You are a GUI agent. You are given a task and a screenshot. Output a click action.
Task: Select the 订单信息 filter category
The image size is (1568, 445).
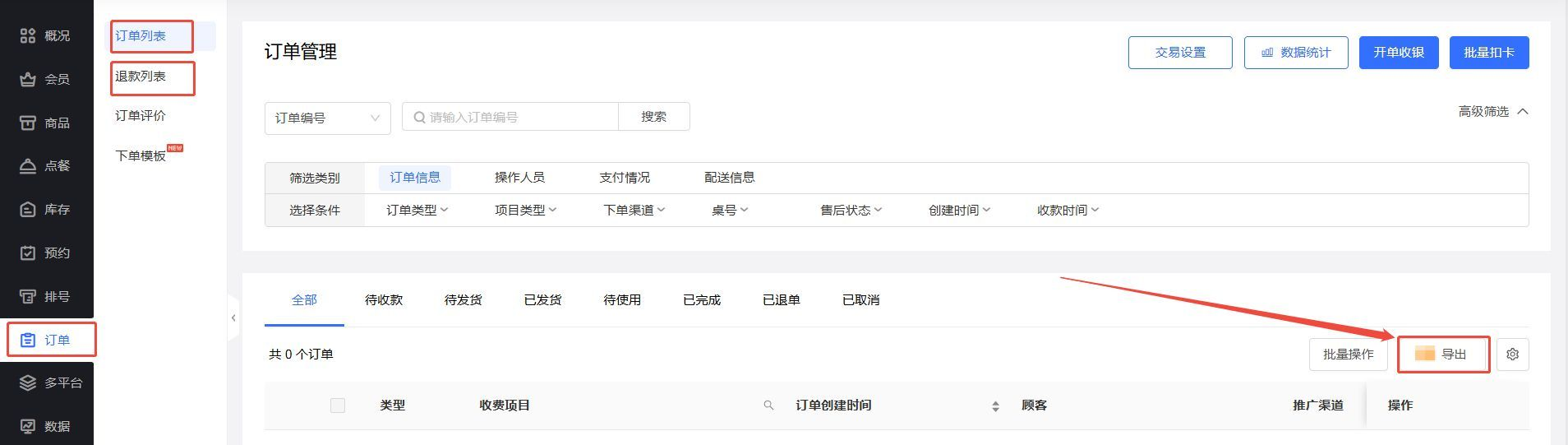click(415, 178)
